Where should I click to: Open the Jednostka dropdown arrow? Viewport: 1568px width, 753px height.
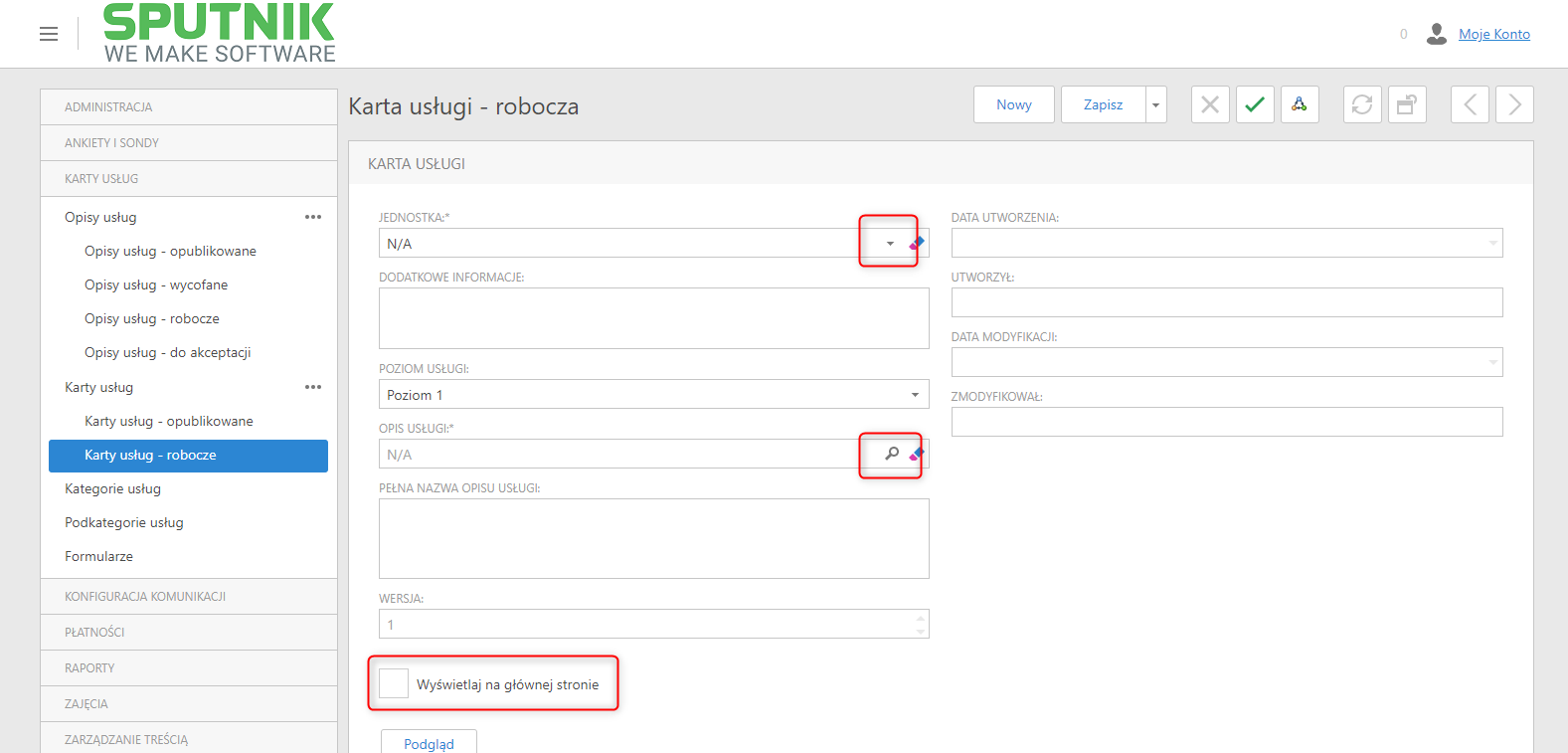pos(890,244)
